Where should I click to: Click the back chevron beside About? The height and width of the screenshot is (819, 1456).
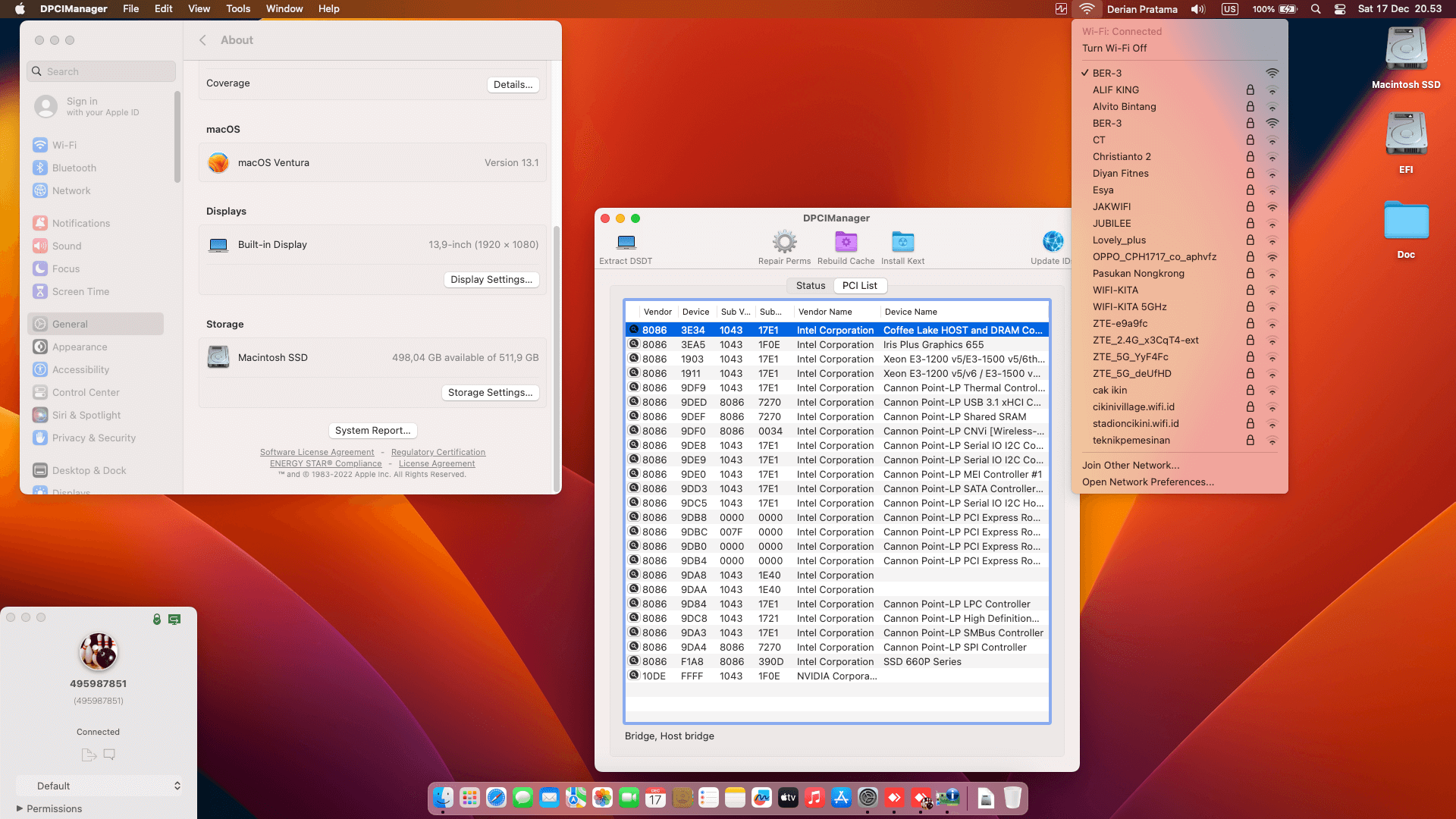(202, 40)
